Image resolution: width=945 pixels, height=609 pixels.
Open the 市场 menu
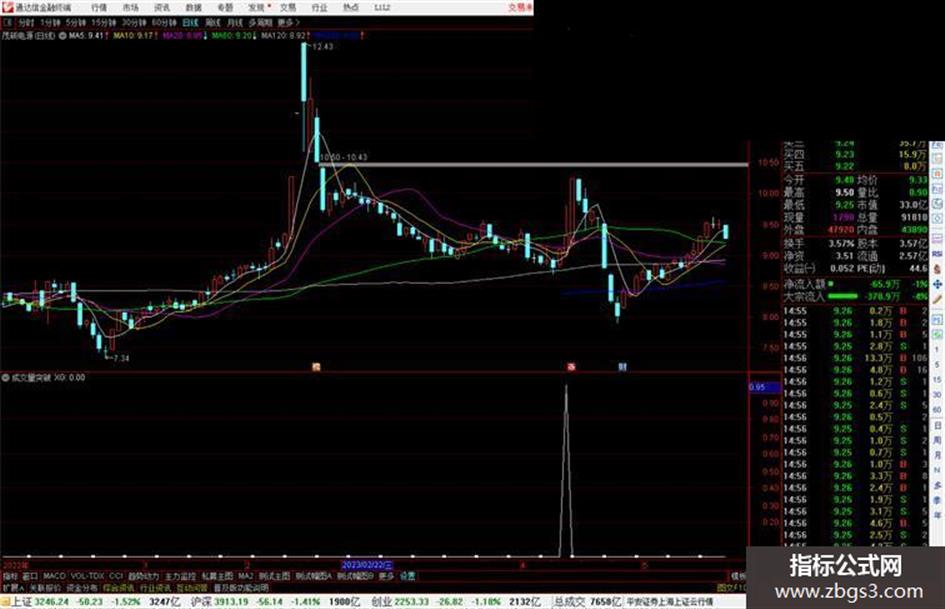130,8
